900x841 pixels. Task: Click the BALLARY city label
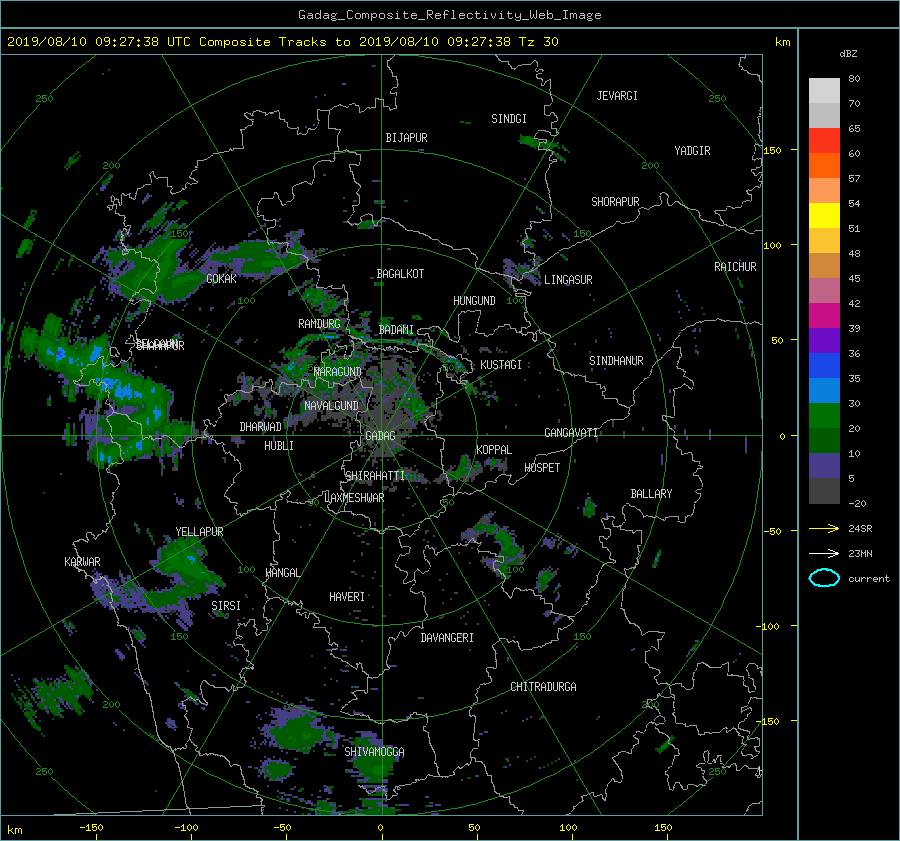pos(651,494)
